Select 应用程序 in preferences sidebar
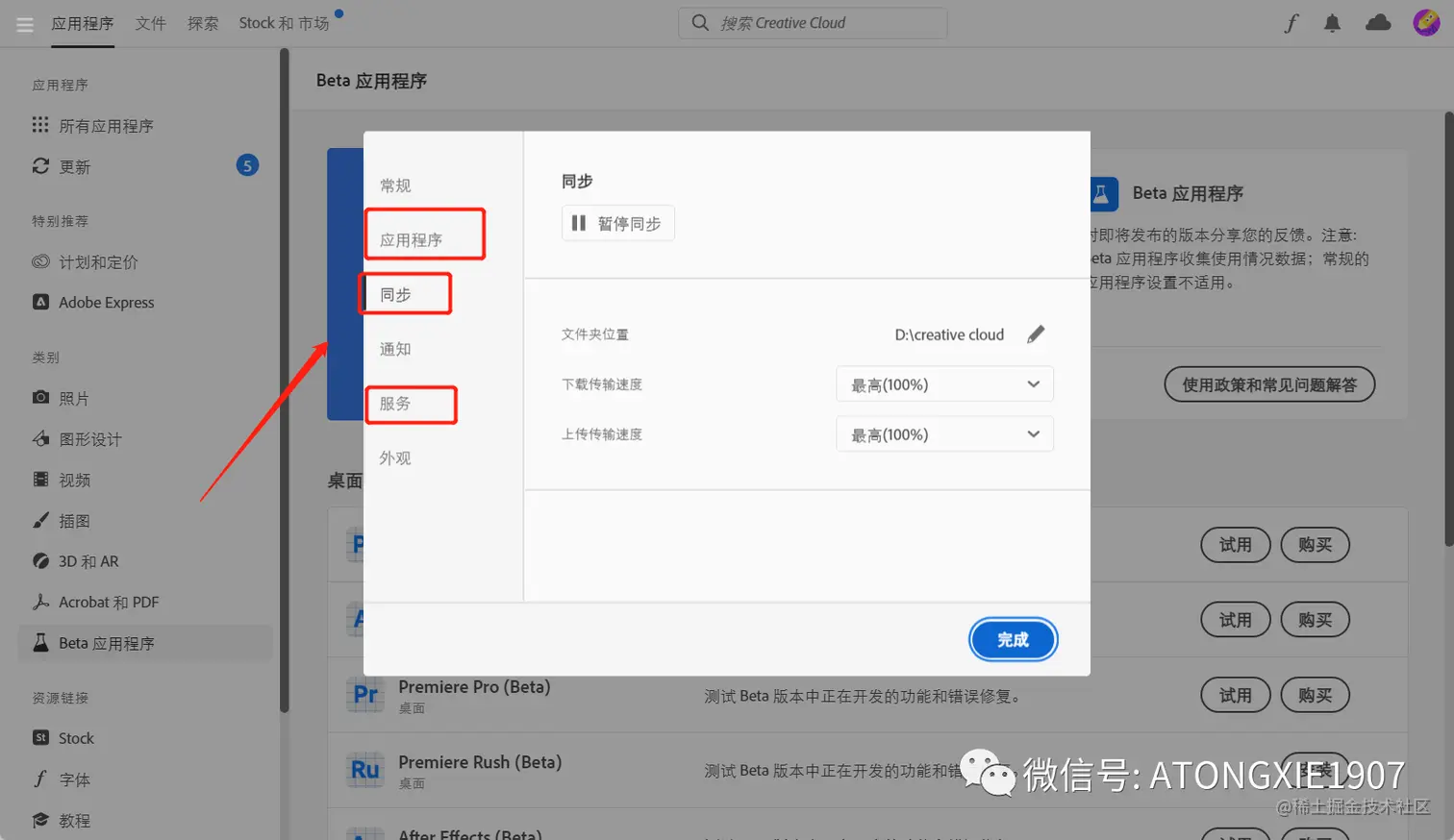This screenshot has height=840, width=1454. click(412, 239)
